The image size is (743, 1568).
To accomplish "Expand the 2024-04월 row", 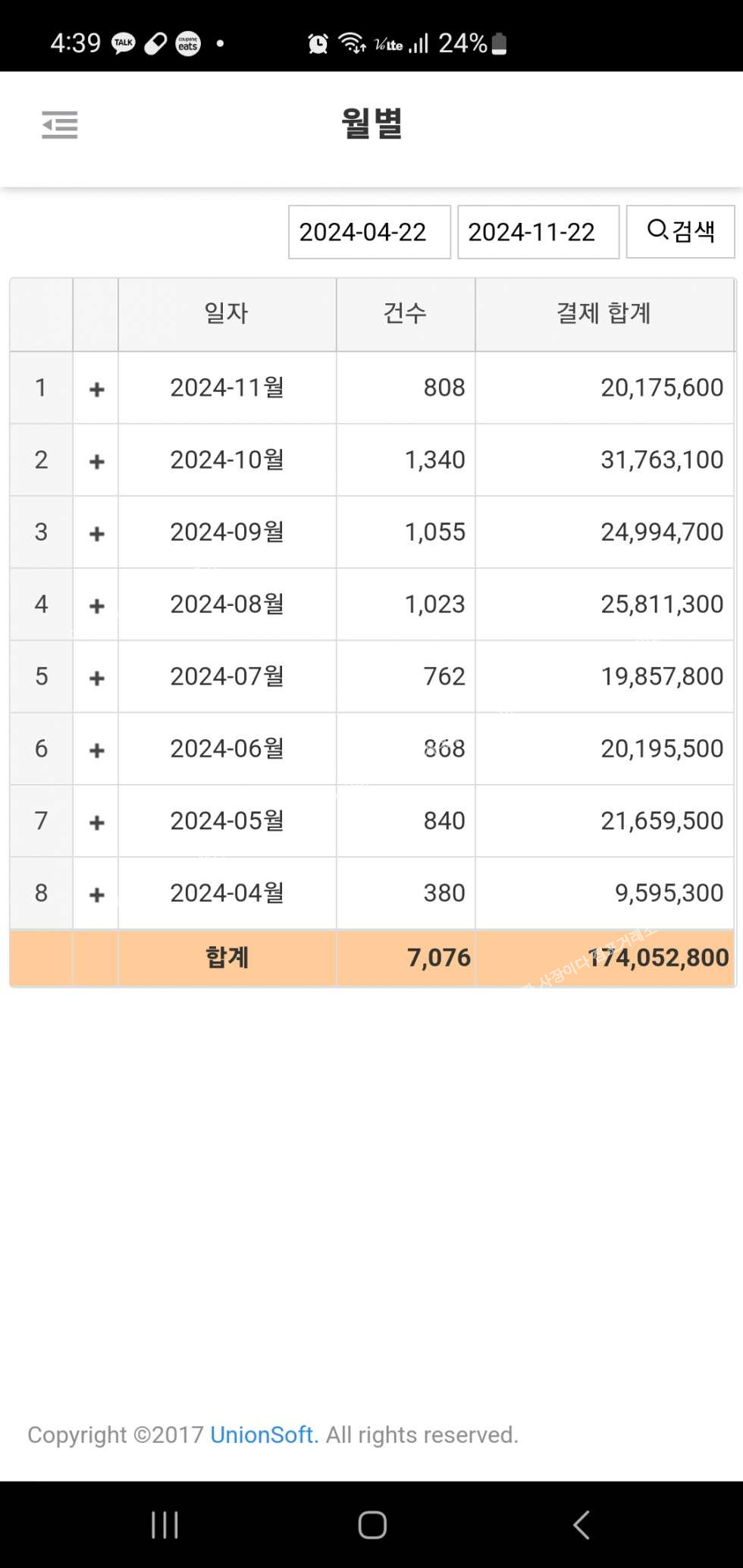I will 96,895.
